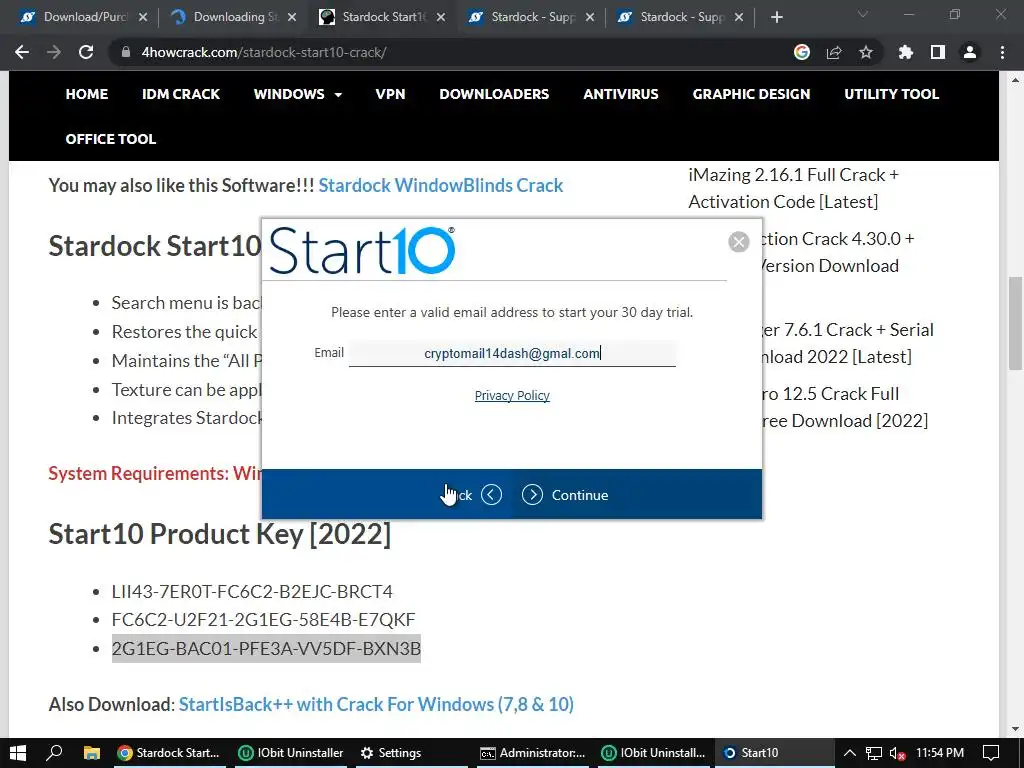Open a new browser tab
Screen dimensions: 1024x768
click(776, 17)
